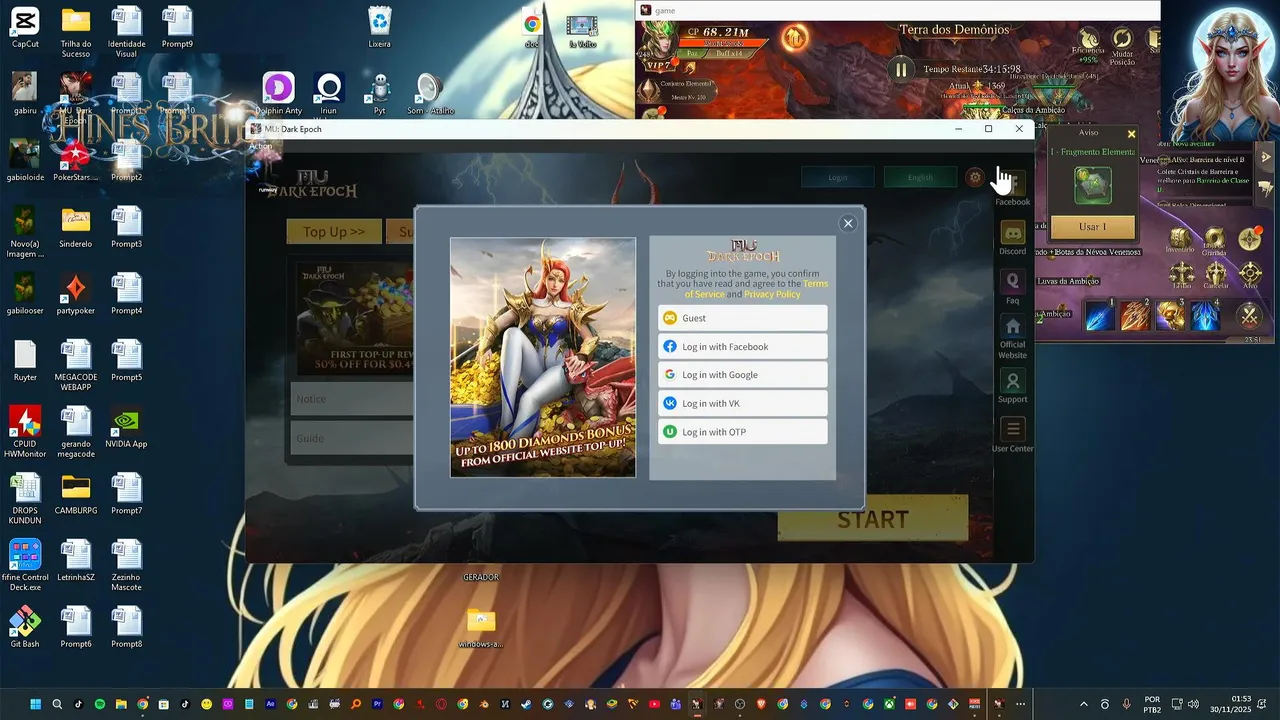Viewport: 1280px width, 720px height.
Task: Click the Fragmento Elemental item icon
Action: [1092, 186]
